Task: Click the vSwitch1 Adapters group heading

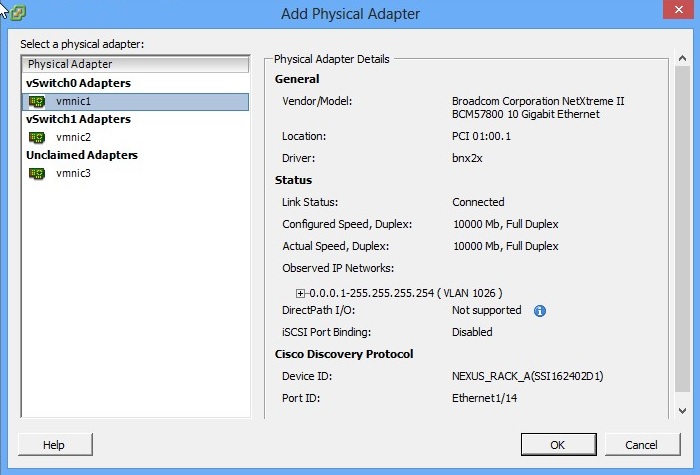Action: [78, 119]
